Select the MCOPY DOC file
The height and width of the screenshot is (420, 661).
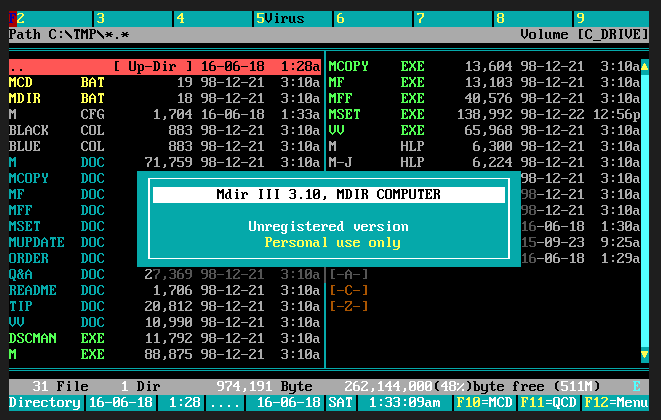click(73, 178)
